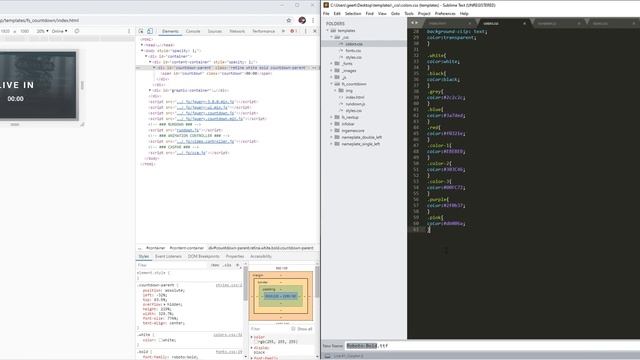Click the tab navigation arrows in Sublime
640x360 pixels.
[414, 23]
